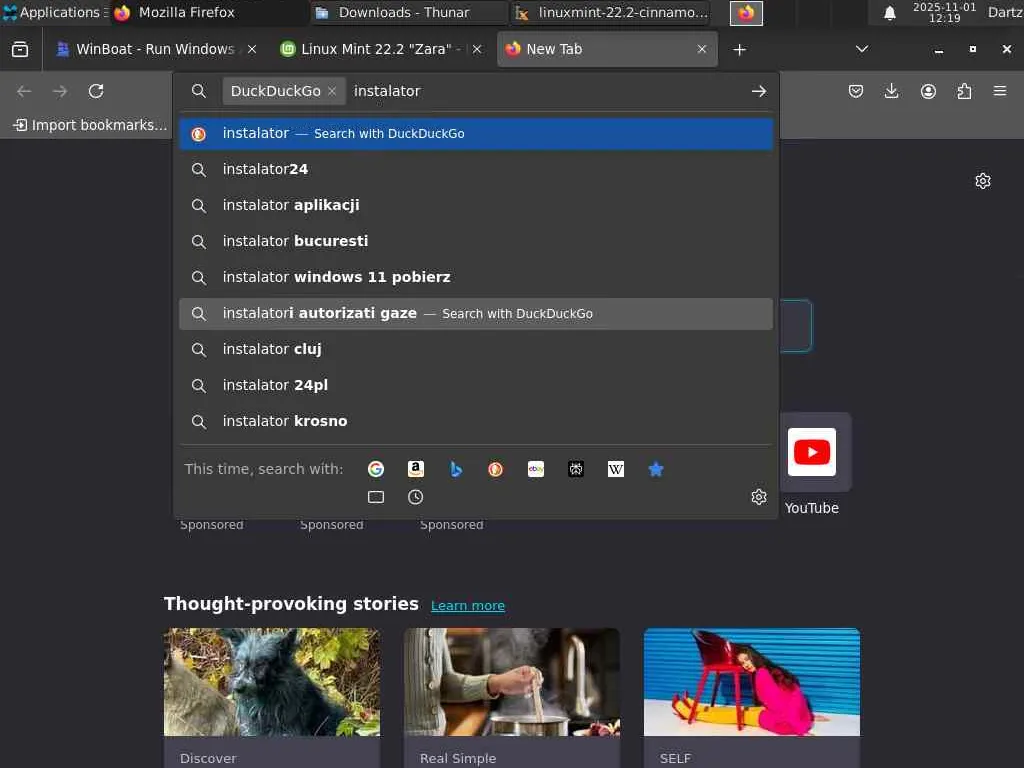
Task: Open the Downloads panel
Action: tap(891, 91)
